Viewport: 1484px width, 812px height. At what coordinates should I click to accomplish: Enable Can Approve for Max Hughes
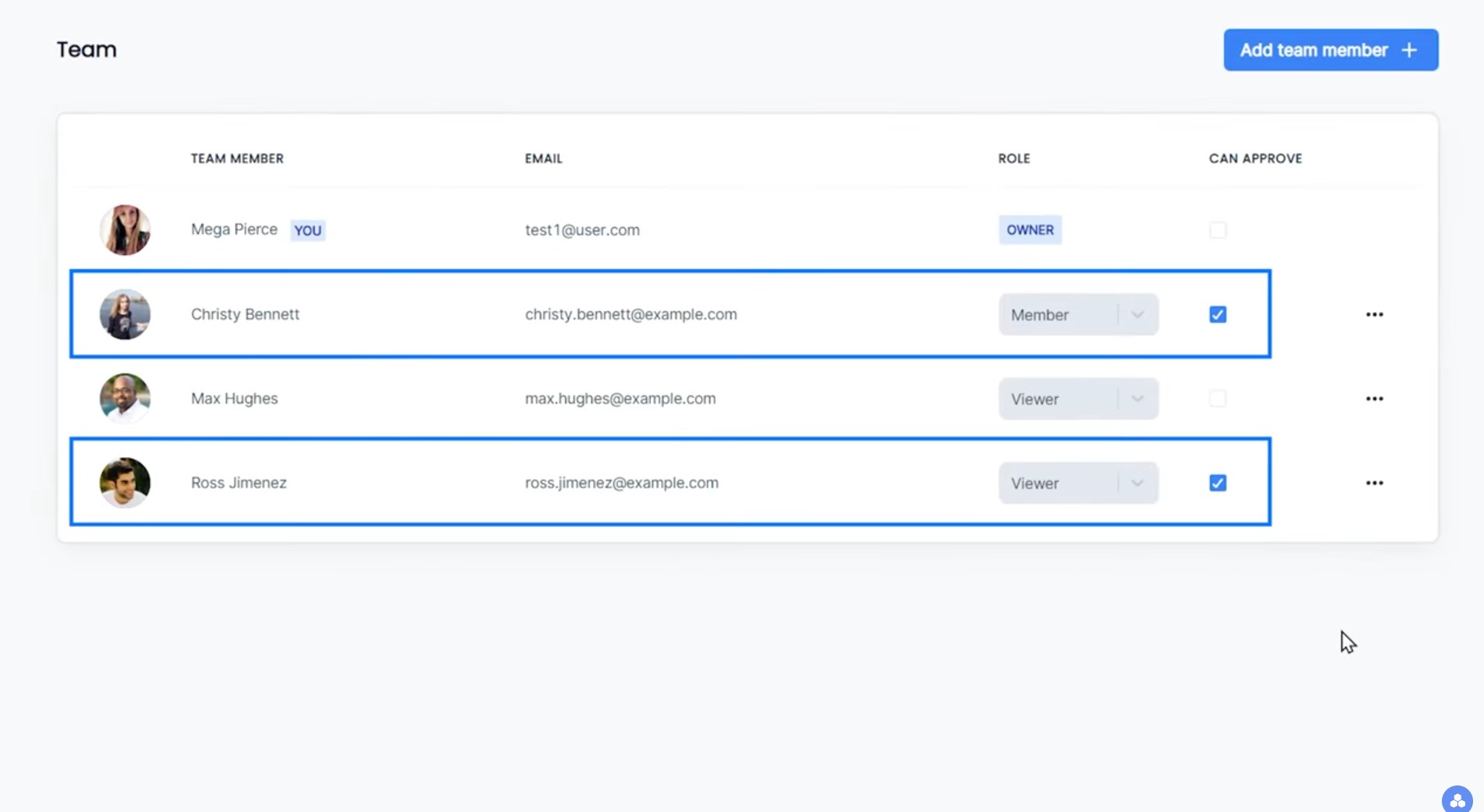coord(1217,399)
